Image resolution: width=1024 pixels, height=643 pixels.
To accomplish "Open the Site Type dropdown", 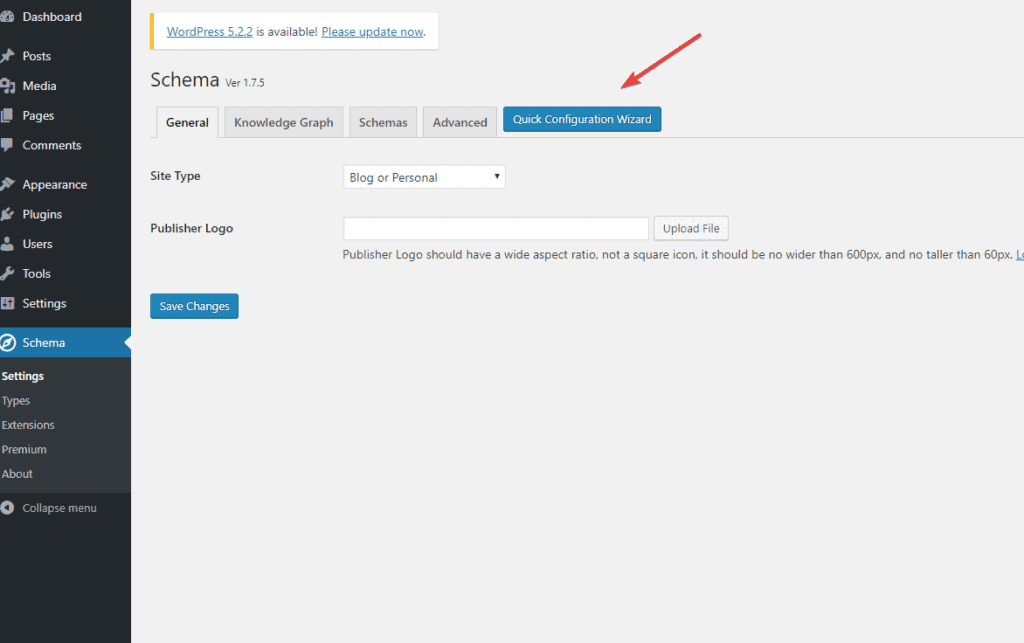I will (424, 177).
